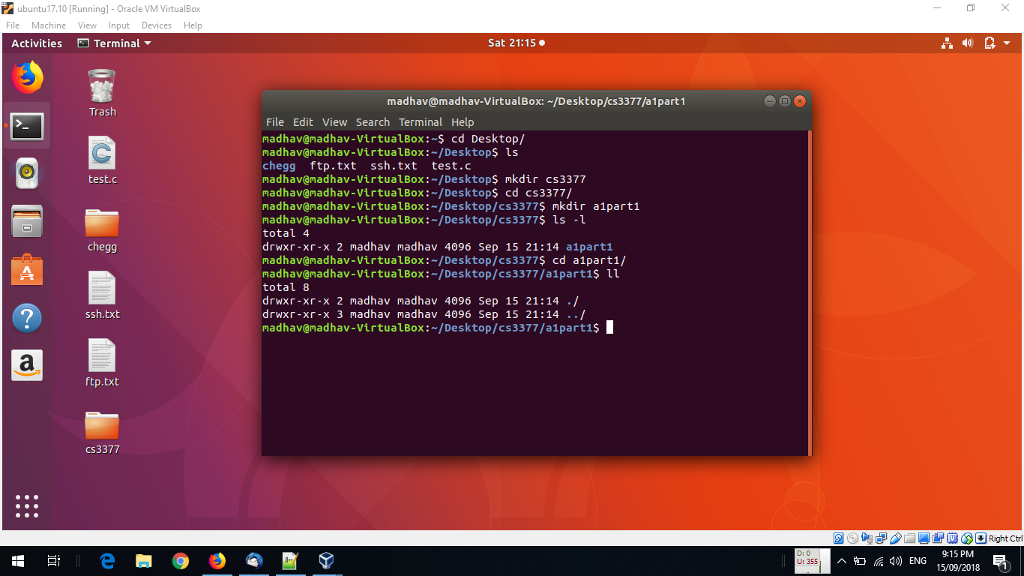Click network meter widget D: 0 U: 355
Image resolution: width=1024 pixels, height=576 pixels.
(x=811, y=561)
